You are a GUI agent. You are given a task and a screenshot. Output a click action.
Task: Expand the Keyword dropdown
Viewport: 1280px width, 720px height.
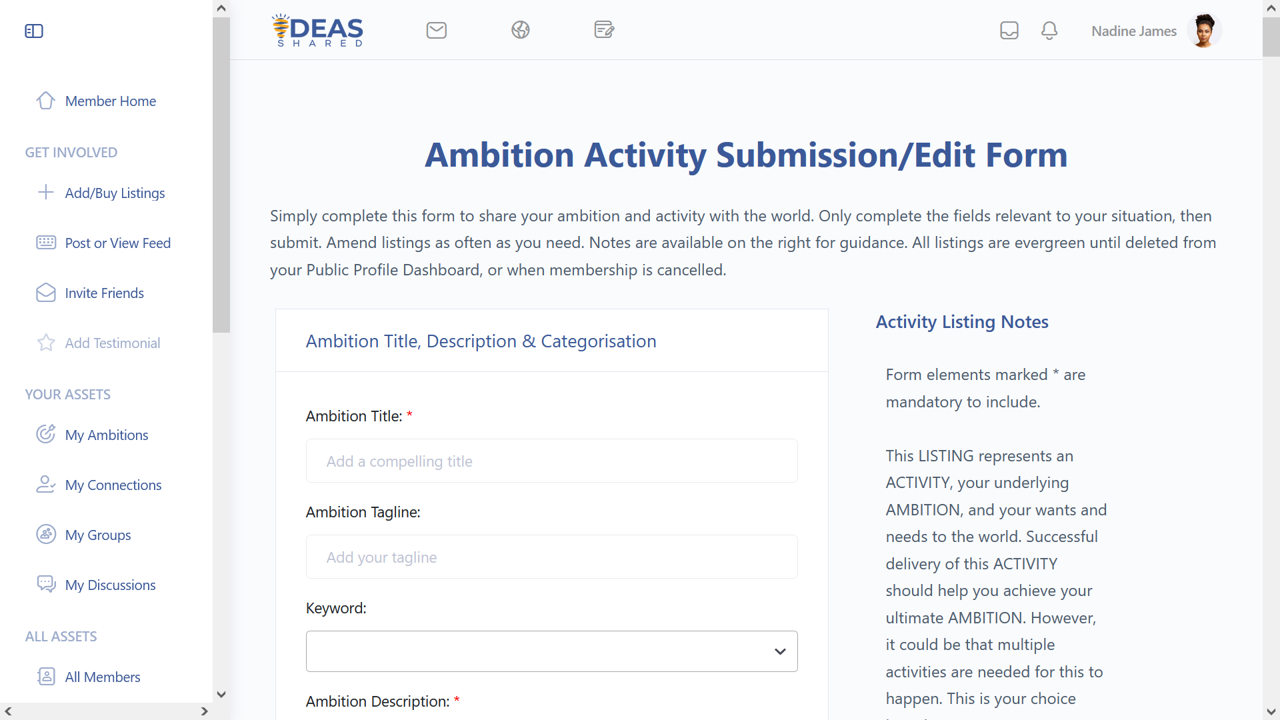point(552,651)
